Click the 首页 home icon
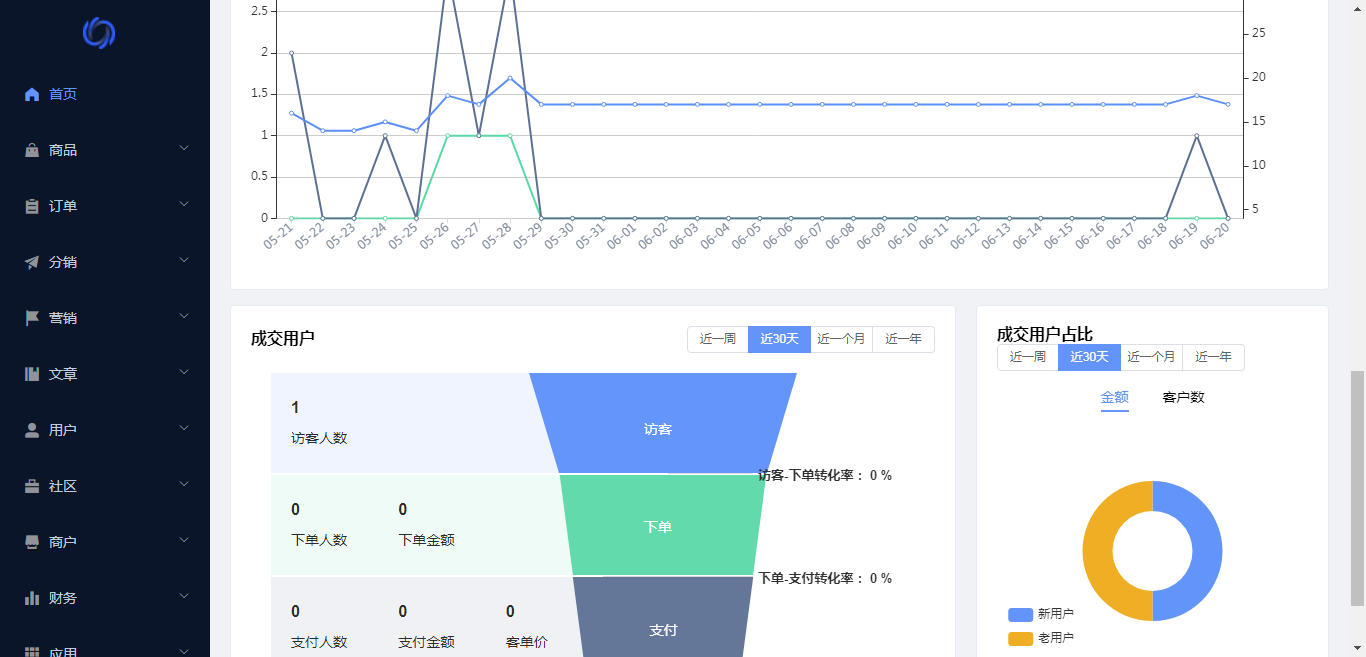 point(32,94)
